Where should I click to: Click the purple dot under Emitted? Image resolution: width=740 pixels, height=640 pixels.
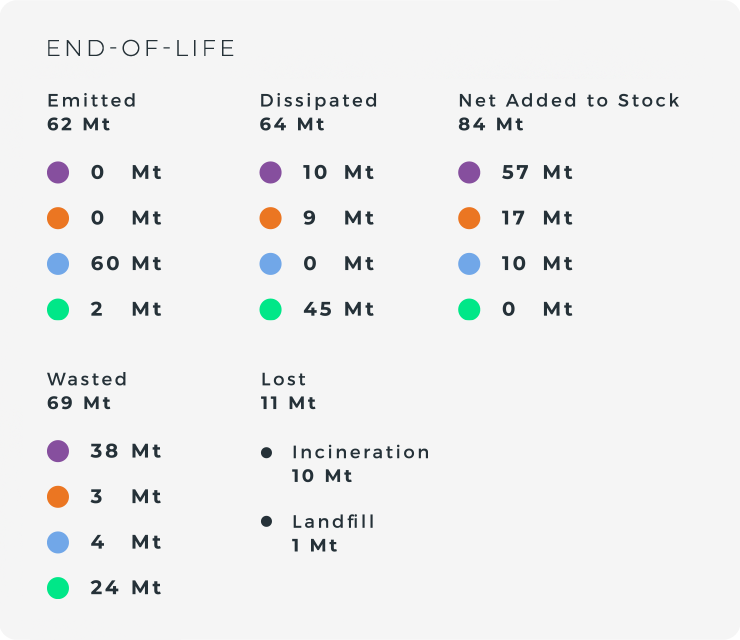58,172
